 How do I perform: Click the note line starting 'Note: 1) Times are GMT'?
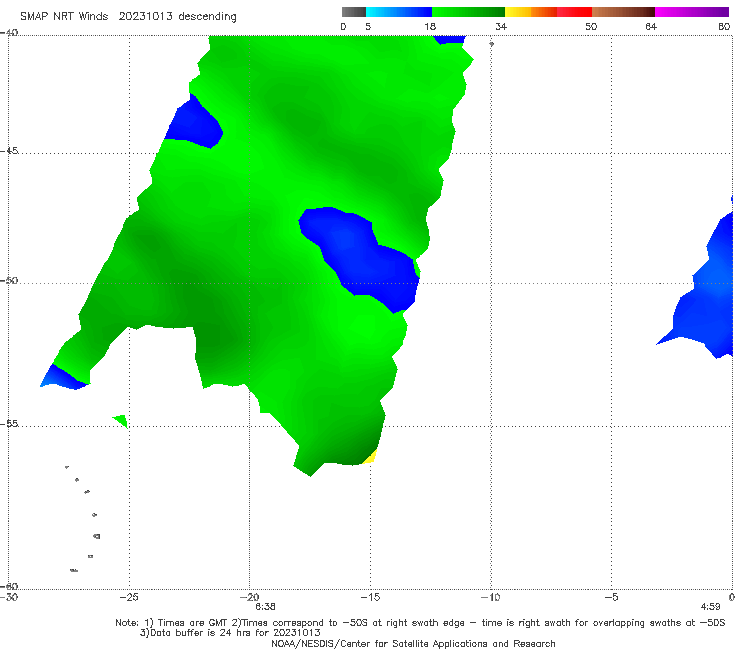420,623
